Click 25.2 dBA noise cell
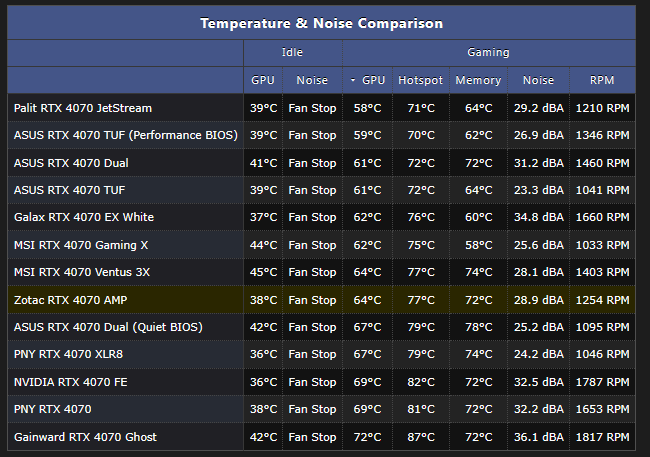This screenshot has width=650, height=457. tap(539, 327)
